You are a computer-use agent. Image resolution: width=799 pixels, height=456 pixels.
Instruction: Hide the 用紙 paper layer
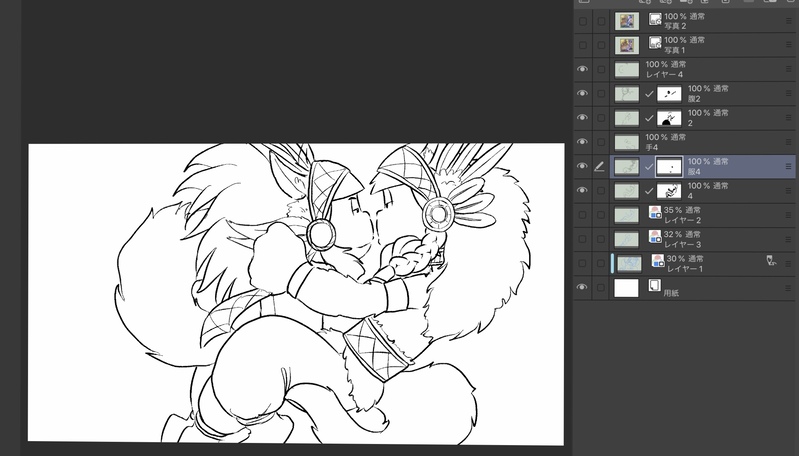[x=582, y=288]
